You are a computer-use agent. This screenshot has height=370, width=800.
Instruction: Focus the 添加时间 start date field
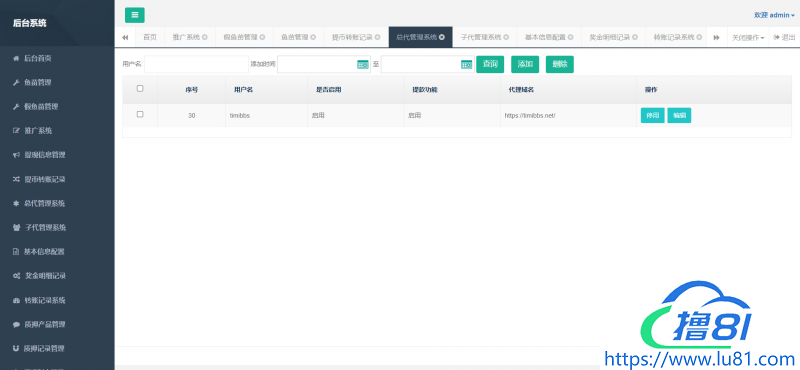[324, 64]
